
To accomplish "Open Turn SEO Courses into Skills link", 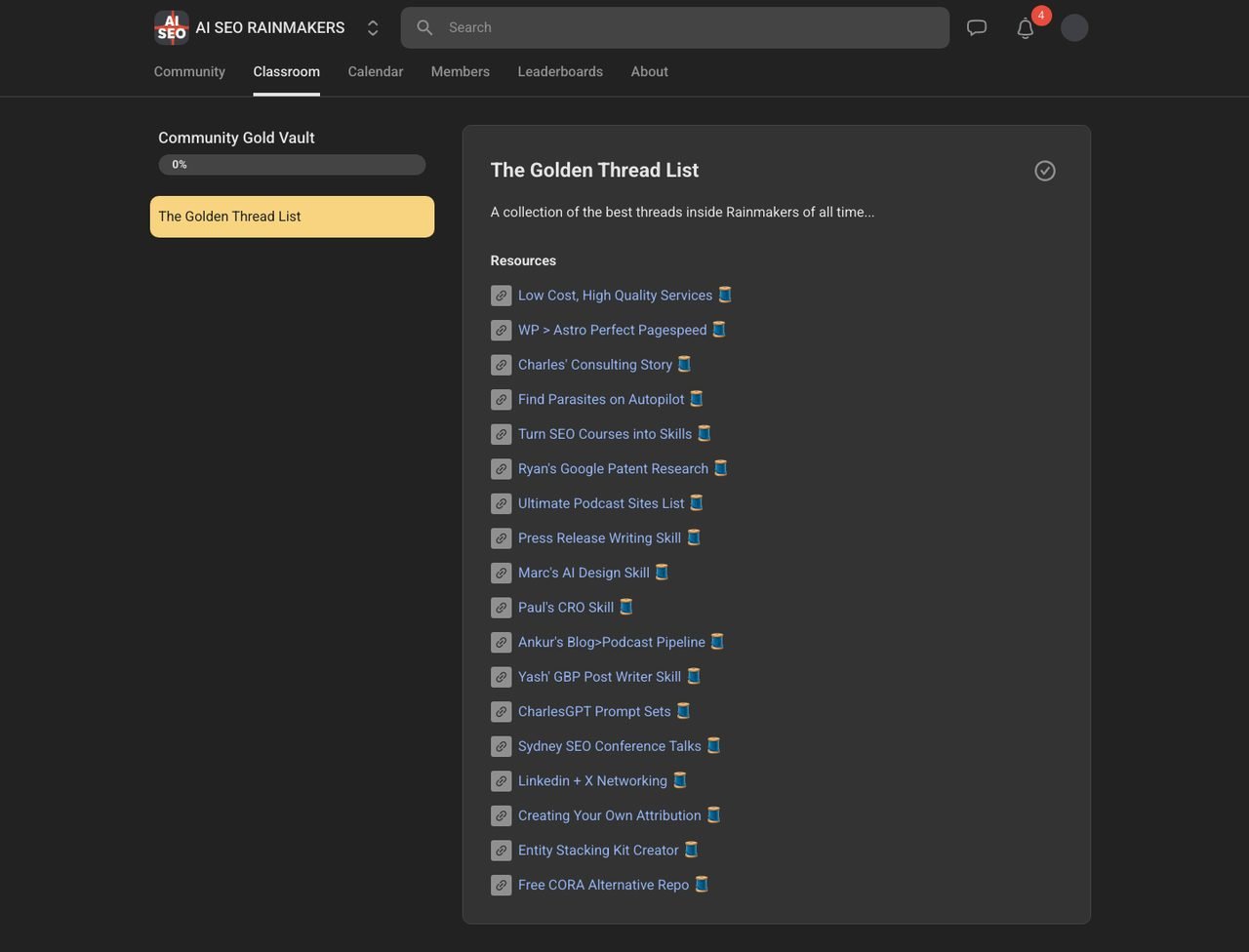I will coord(614,434).
